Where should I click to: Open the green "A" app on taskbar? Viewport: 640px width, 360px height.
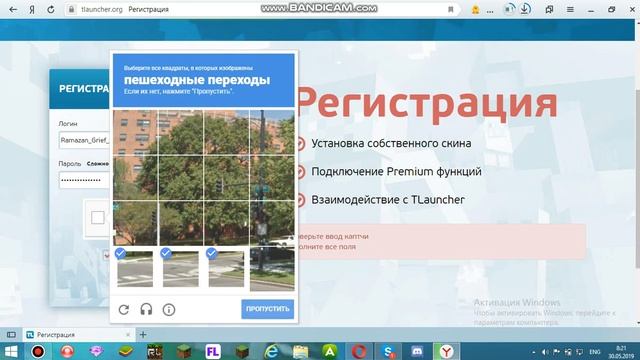pos(330,351)
